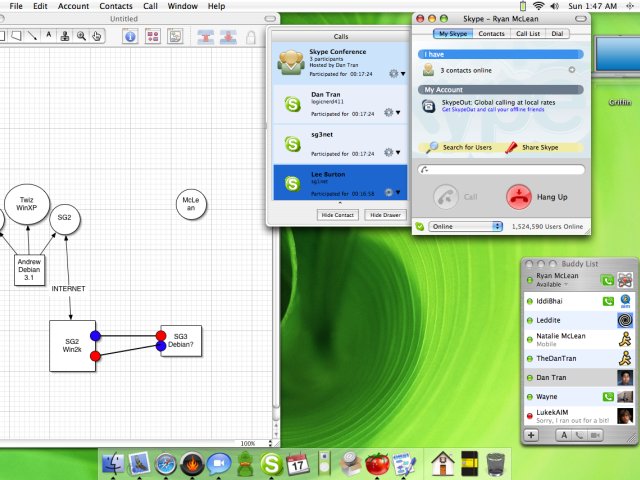The width and height of the screenshot is (640, 480).
Task: Open the Call menu
Action: [150, 6]
